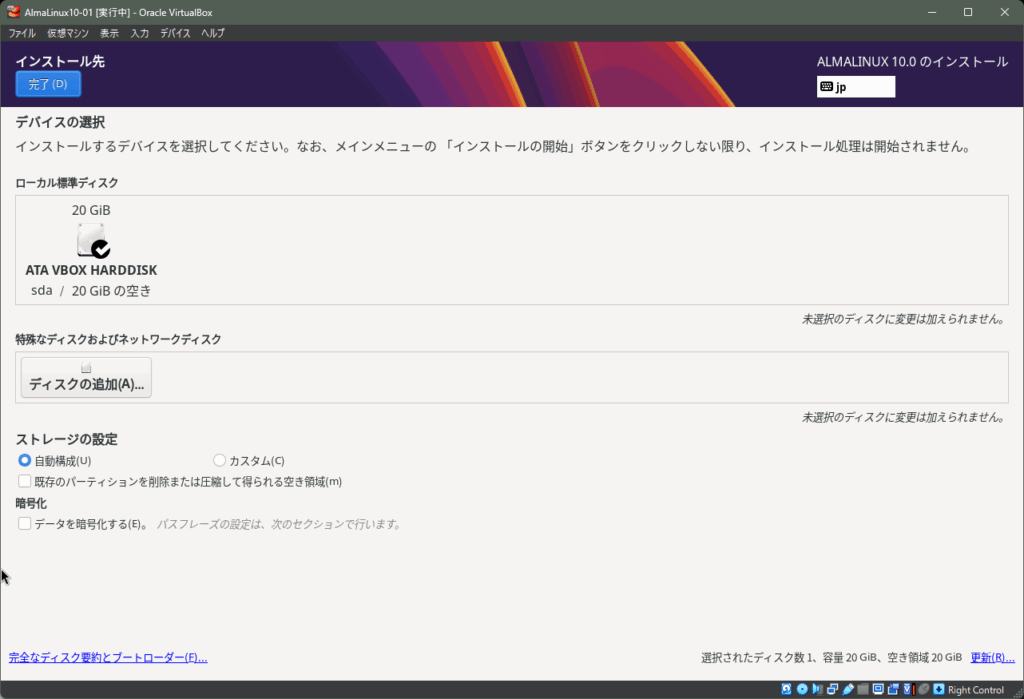Maximize the VirtualBox window
Image resolution: width=1024 pixels, height=699 pixels.
pyautogui.click(x=968, y=12)
